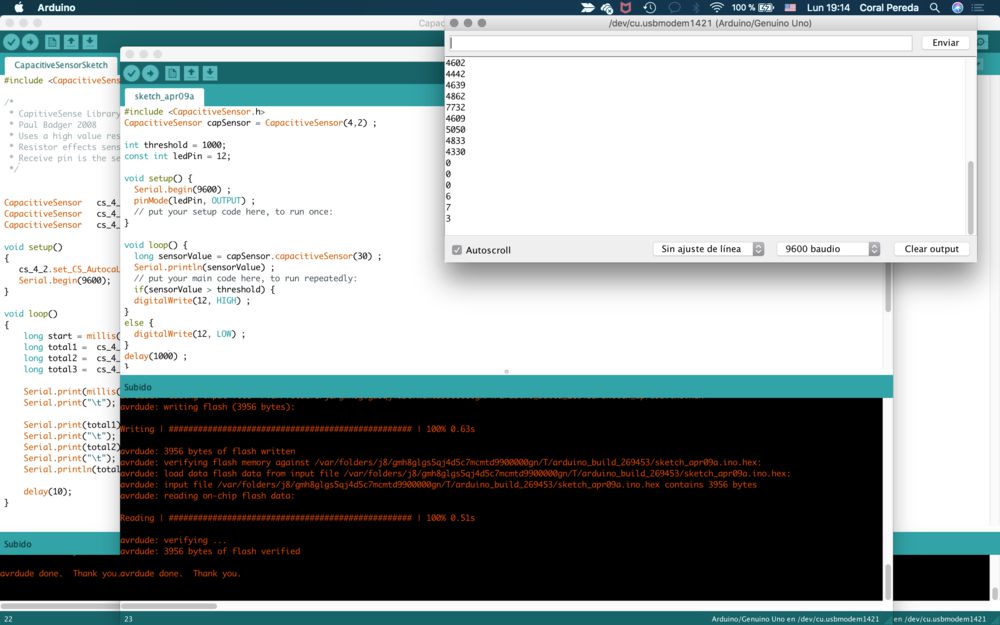Click Upload in the CapacitiveSensorSketch window
Screen dimensions: 1000x625
tap(30, 42)
